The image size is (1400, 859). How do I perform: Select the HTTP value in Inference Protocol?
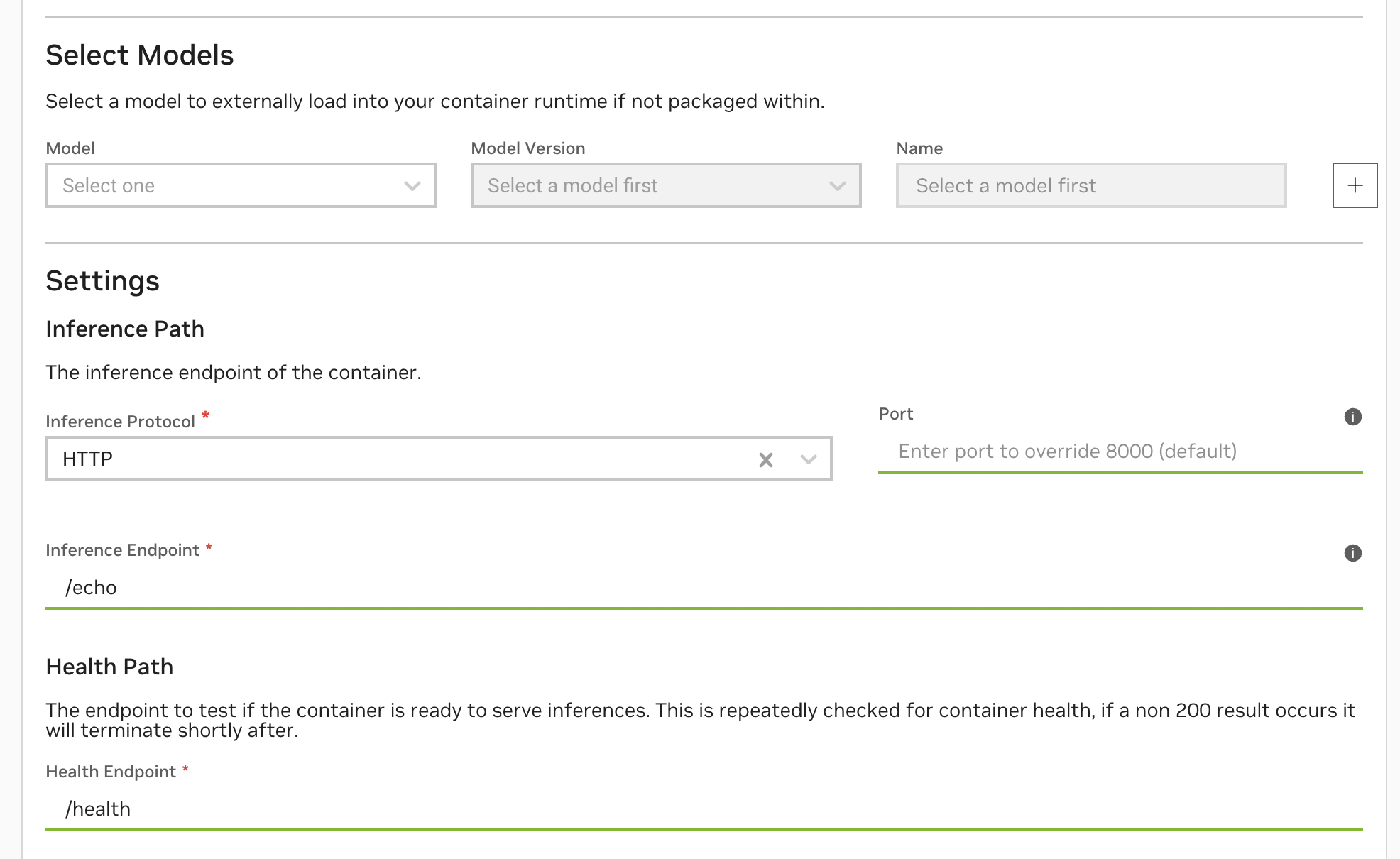(x=87, y=459)
